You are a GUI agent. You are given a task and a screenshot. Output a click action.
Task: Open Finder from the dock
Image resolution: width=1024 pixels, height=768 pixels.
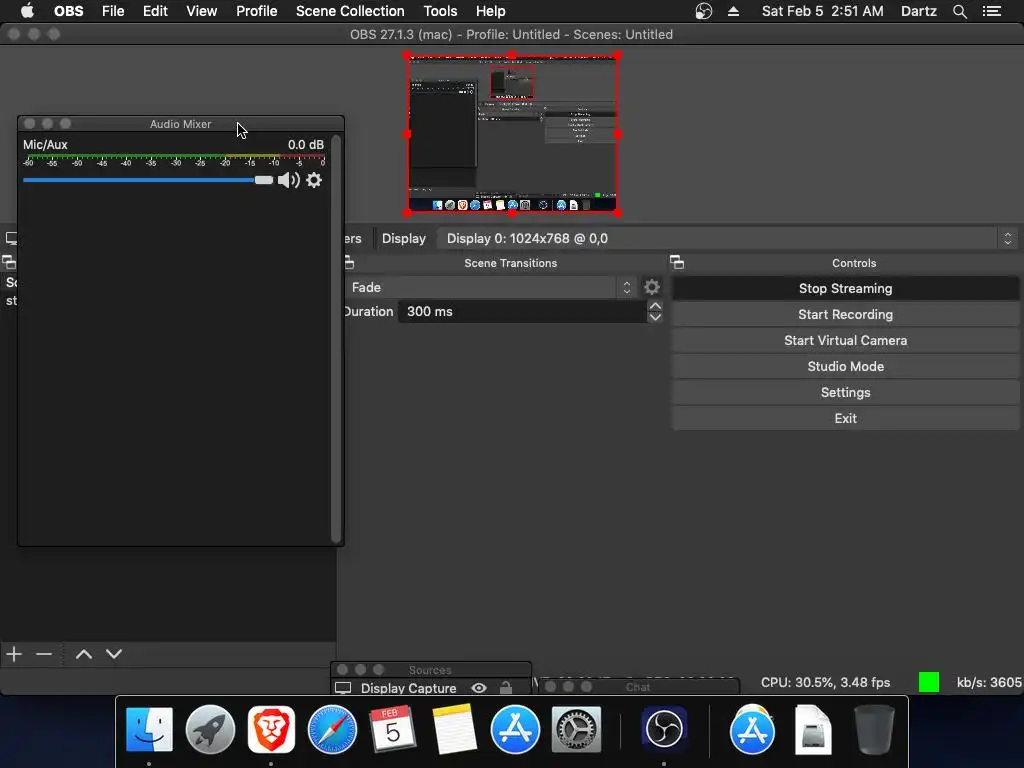(150, 729)
